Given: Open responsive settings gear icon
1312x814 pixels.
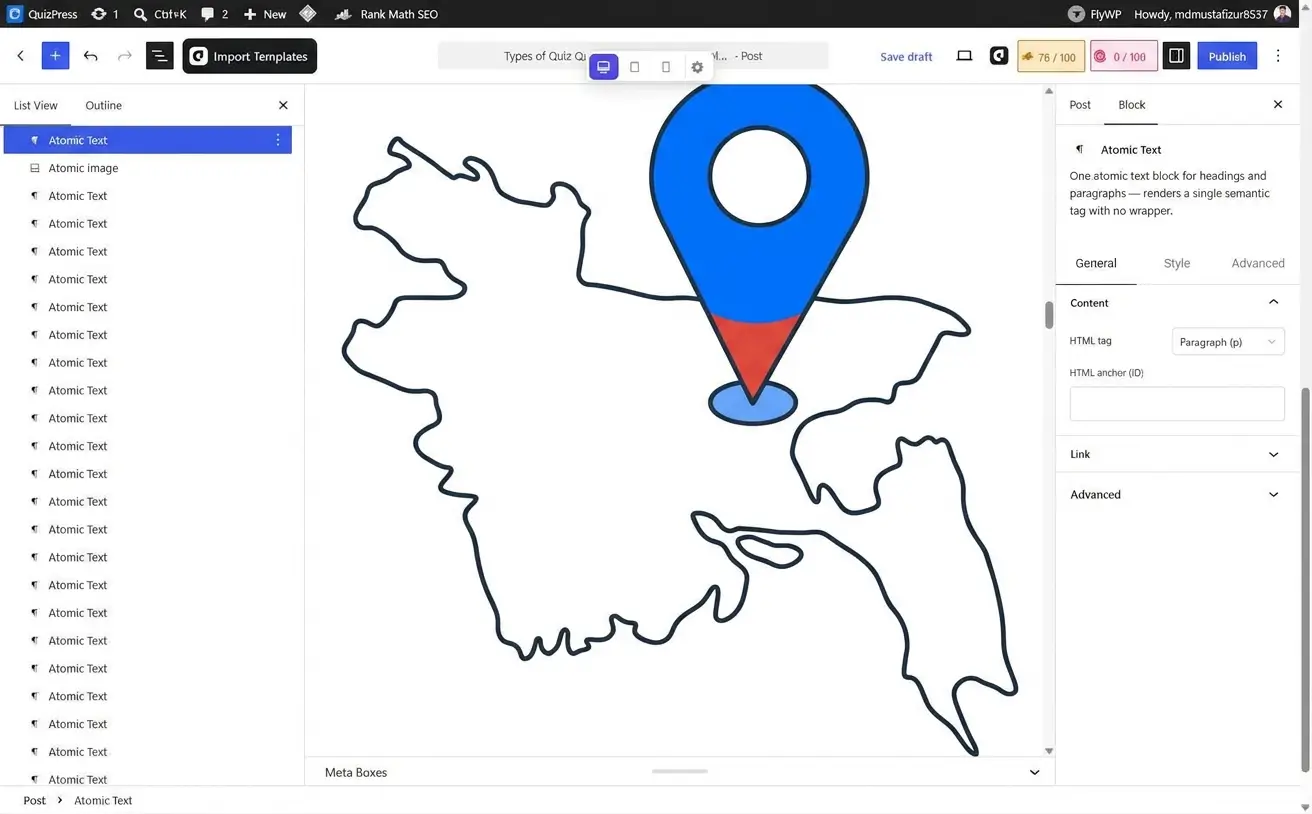Looking at the screenshot, I should pos(697,67).
